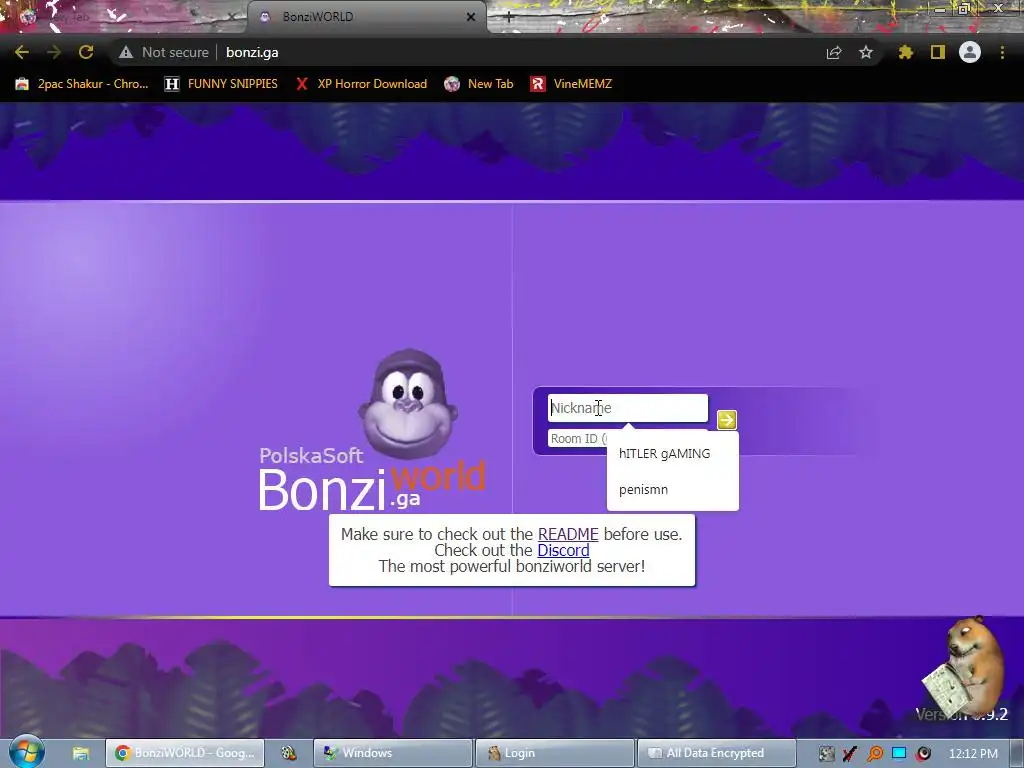The height and width of the screenshot is (768, 1024).
Task: Open the Bonzi icon taskbar button
Action: tap(289, 753)
